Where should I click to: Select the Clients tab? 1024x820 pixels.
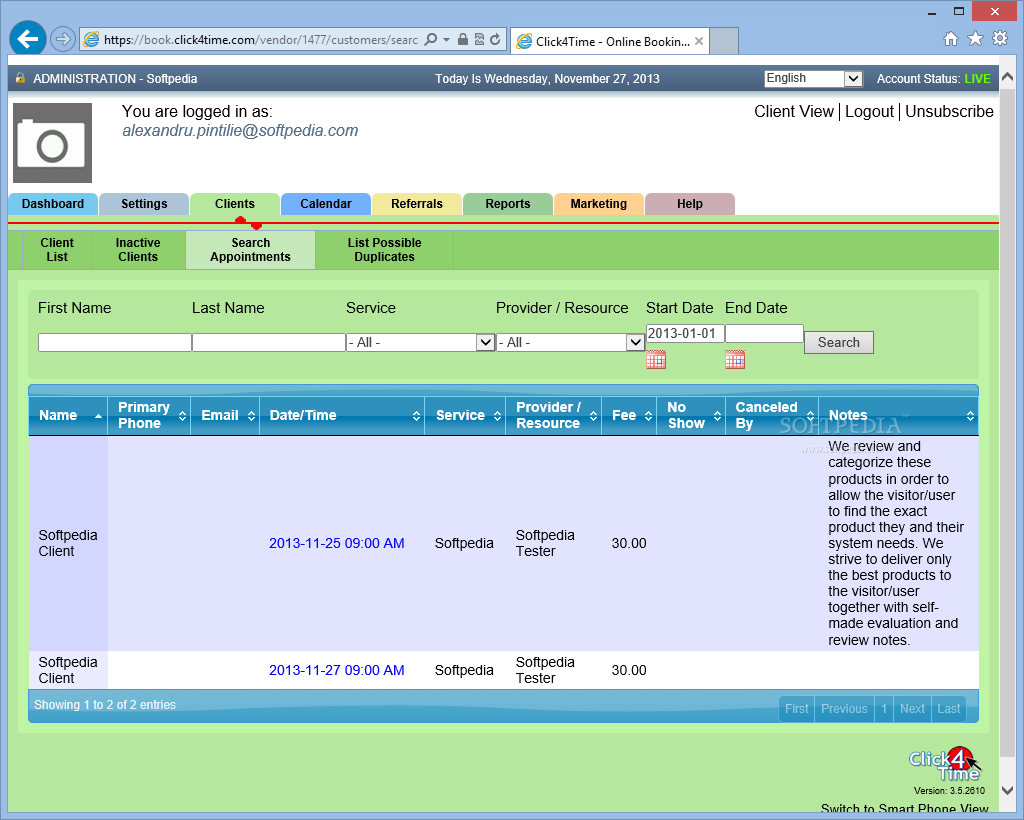pos(235,204)
